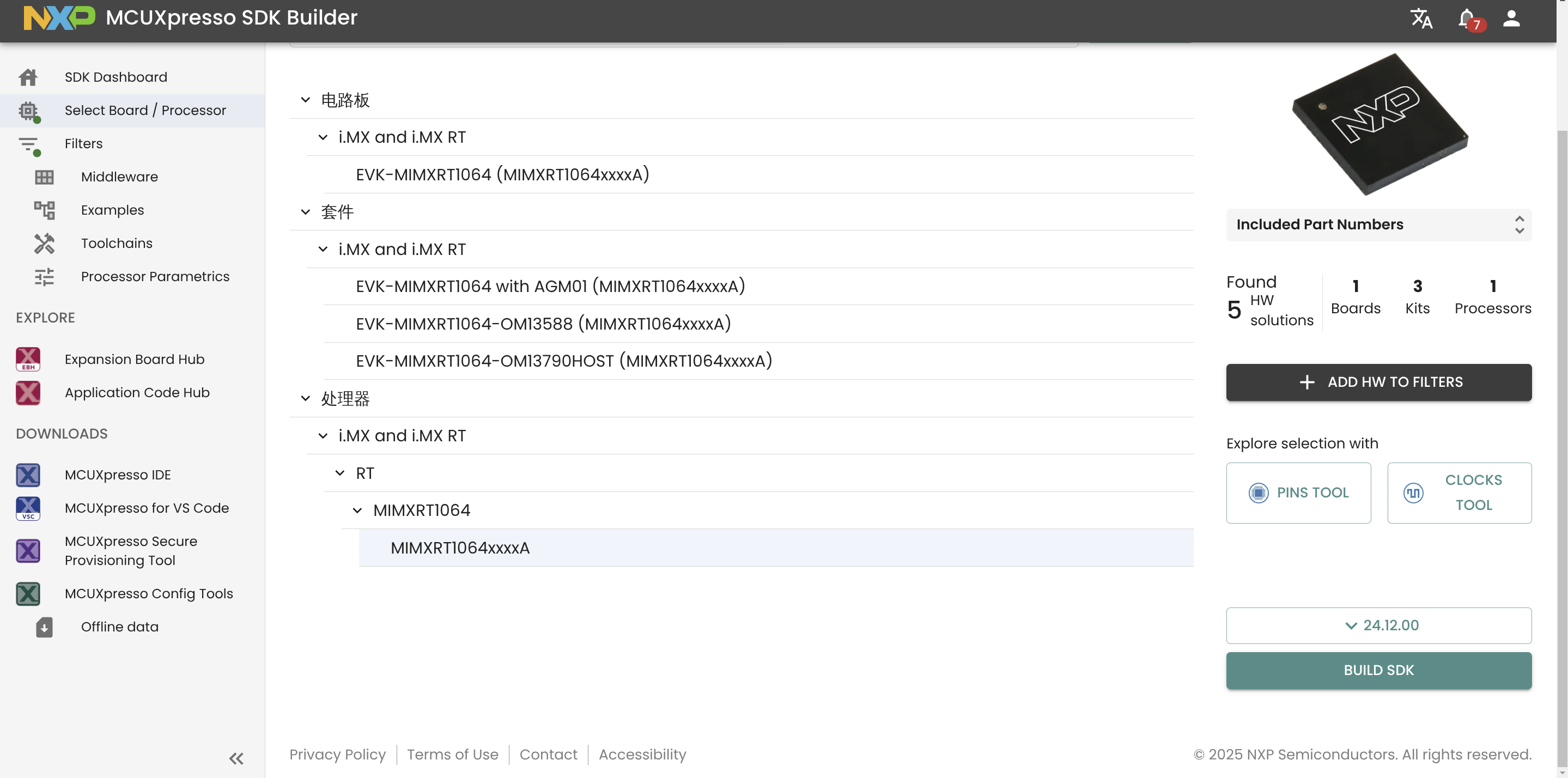The height and width of the screenshot is (778, 1568).
Task: Open Middleware menu item
Action: 119,177
